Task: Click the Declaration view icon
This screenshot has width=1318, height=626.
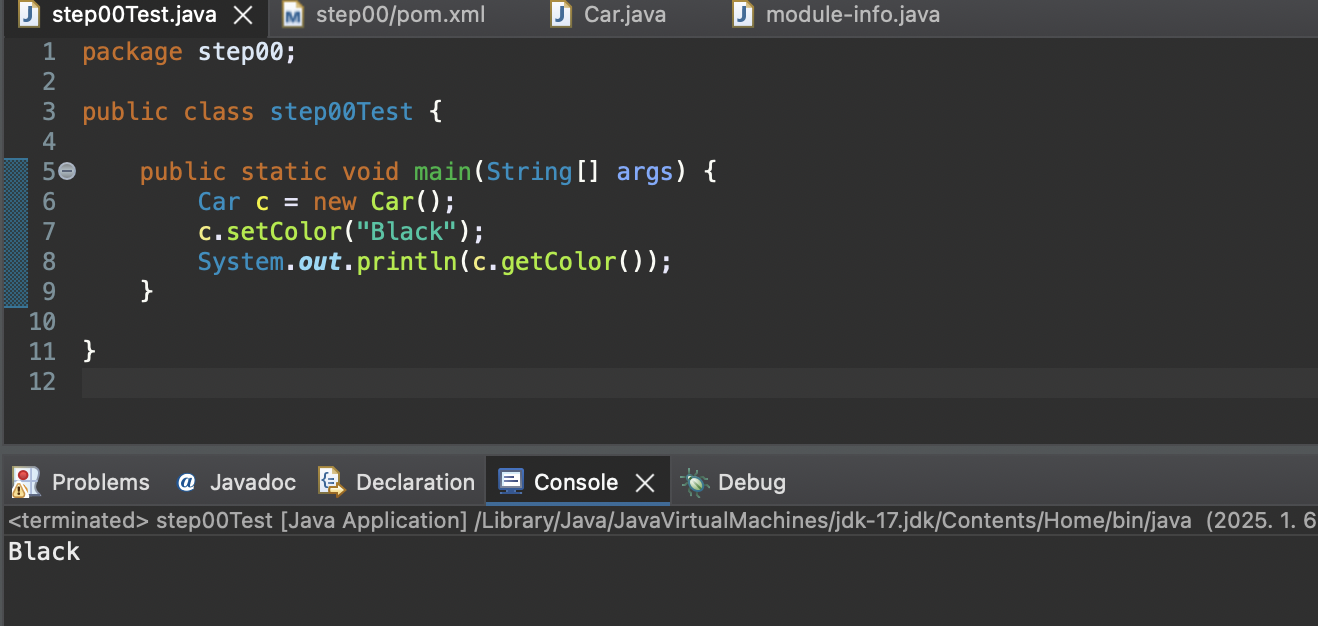Action: pyautogui.click(x=331, y=482)
